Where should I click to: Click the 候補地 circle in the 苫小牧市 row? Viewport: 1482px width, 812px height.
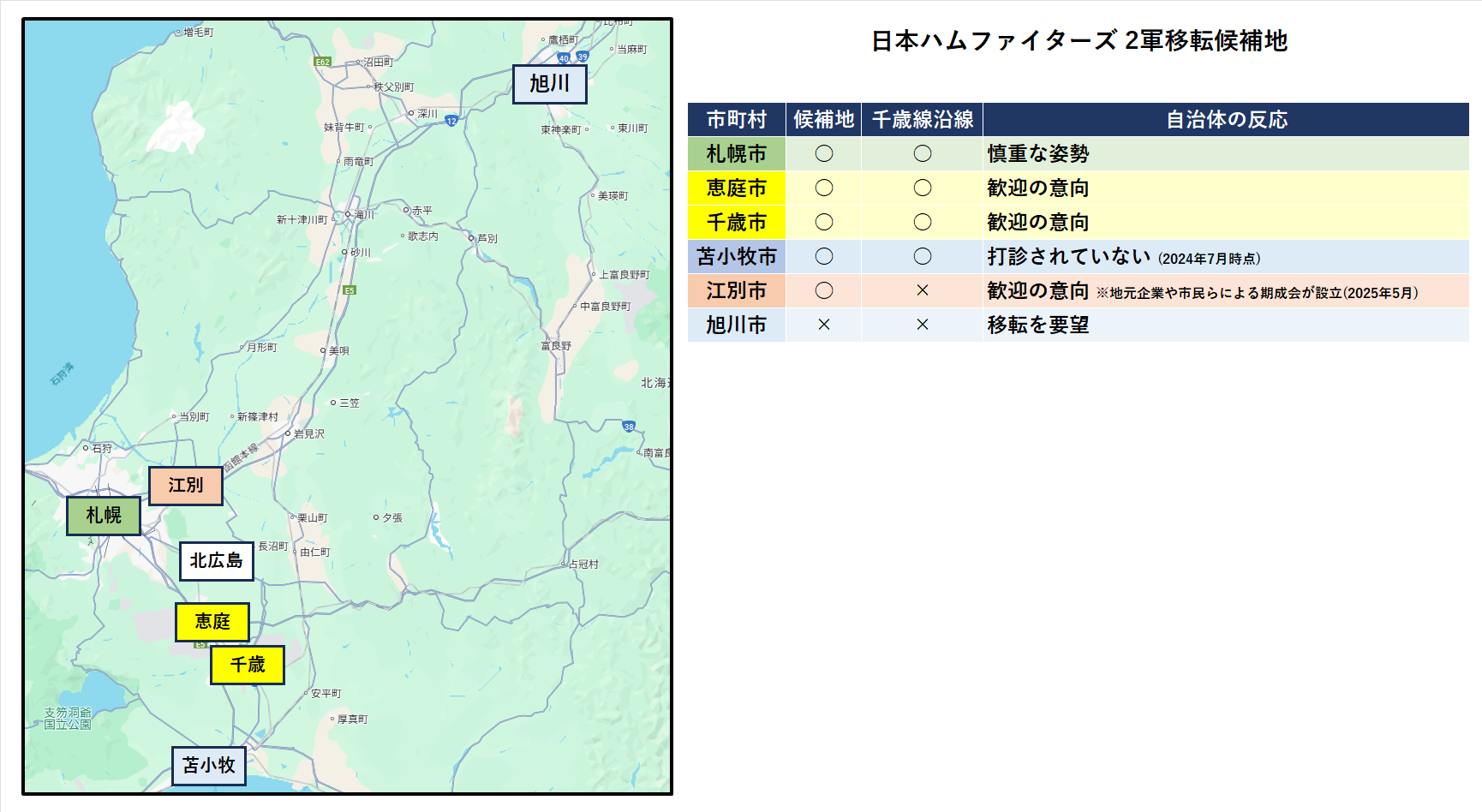coord(824,256)
